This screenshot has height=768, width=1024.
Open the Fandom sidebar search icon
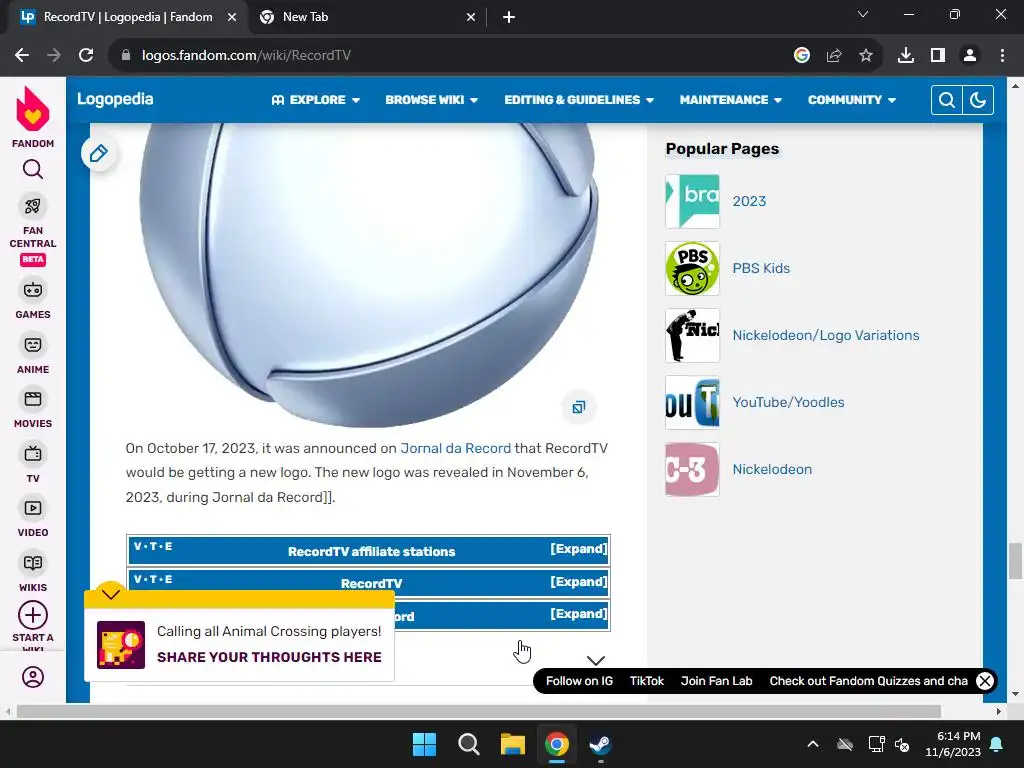pos(33,170)
